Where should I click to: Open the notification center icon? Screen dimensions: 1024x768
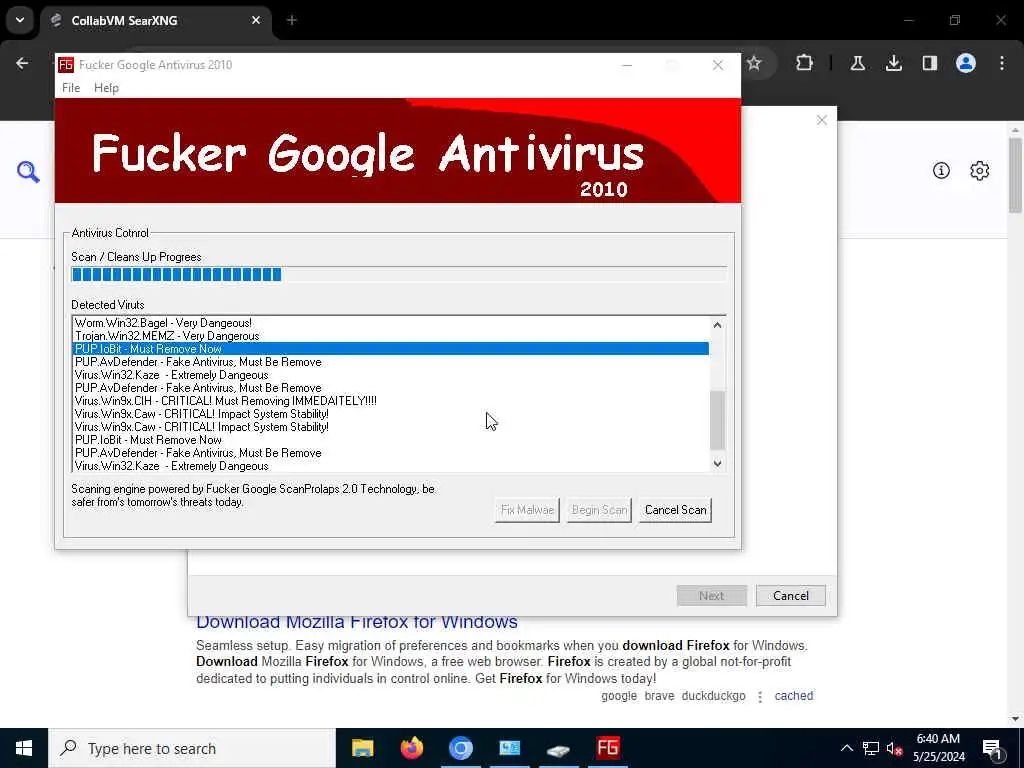pos(991,749)
